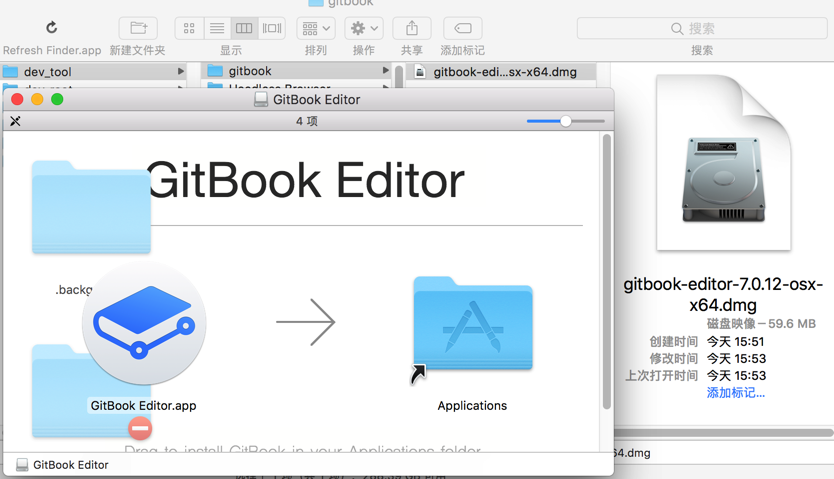Image resolution: width=834 pixels, height=479 pixels.
Task: Click the Applications folder shortcut icon
Action: pyautogui.click(x=473, y=324)
